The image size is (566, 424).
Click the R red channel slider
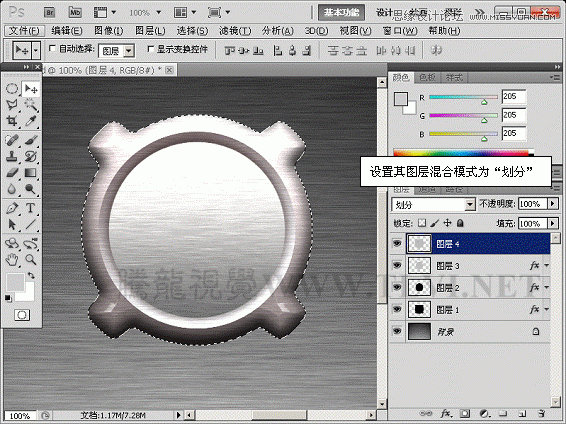463,97
